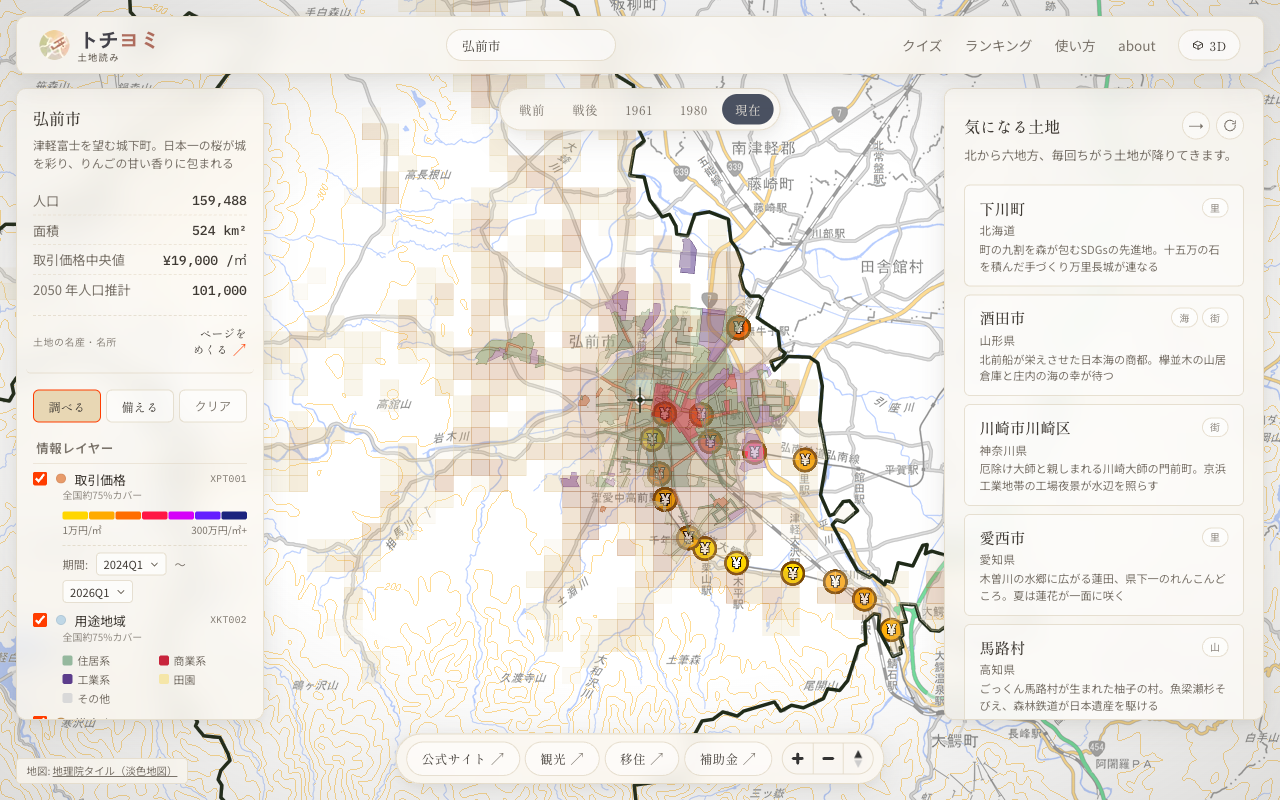
Task: Click the blue dot icon beside 用途地域
Action: (61, 620)
